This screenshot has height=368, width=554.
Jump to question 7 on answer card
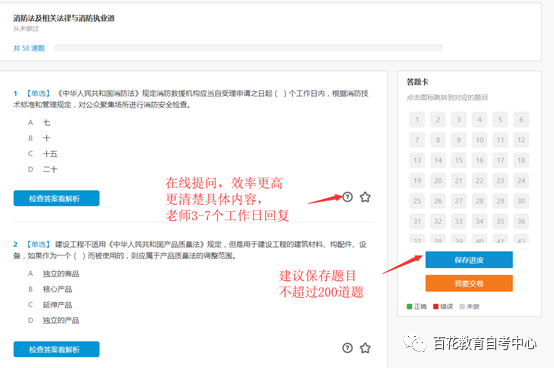[x=417, y=140]
